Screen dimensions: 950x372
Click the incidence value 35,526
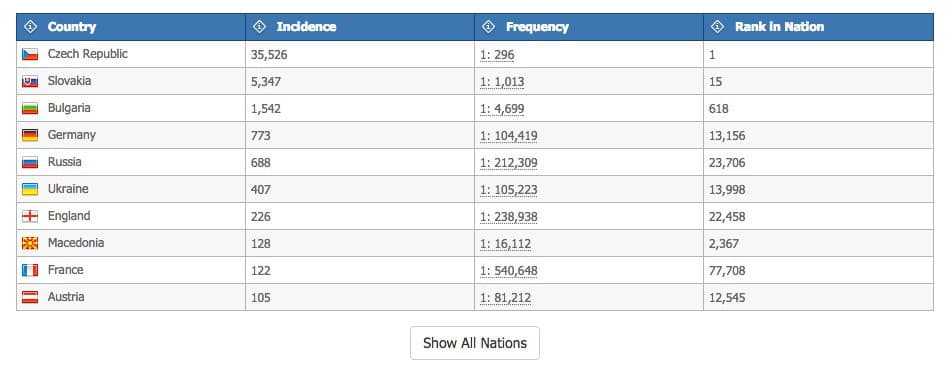(x=269, y=55)
